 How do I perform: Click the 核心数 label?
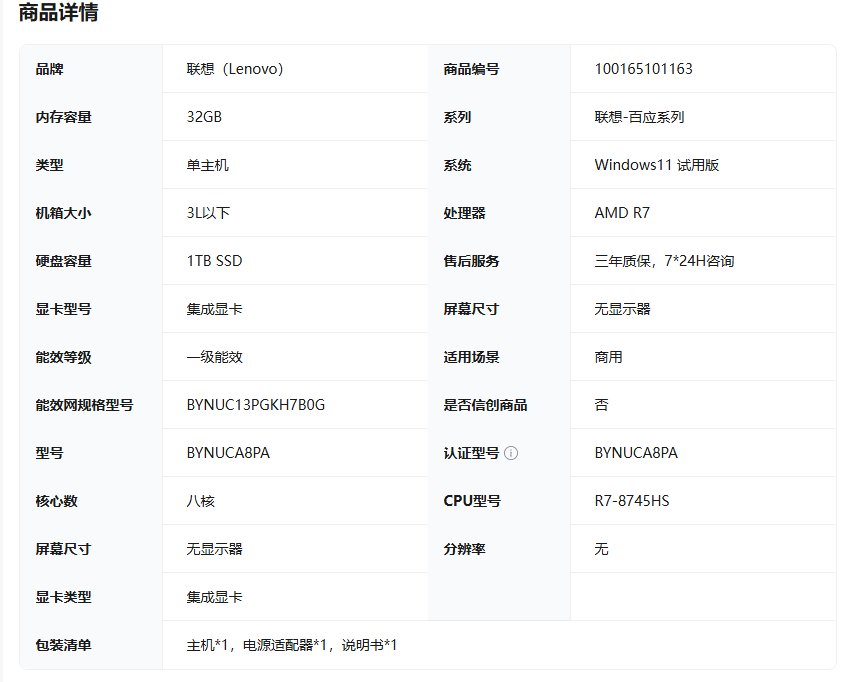[x=56, y=501]
